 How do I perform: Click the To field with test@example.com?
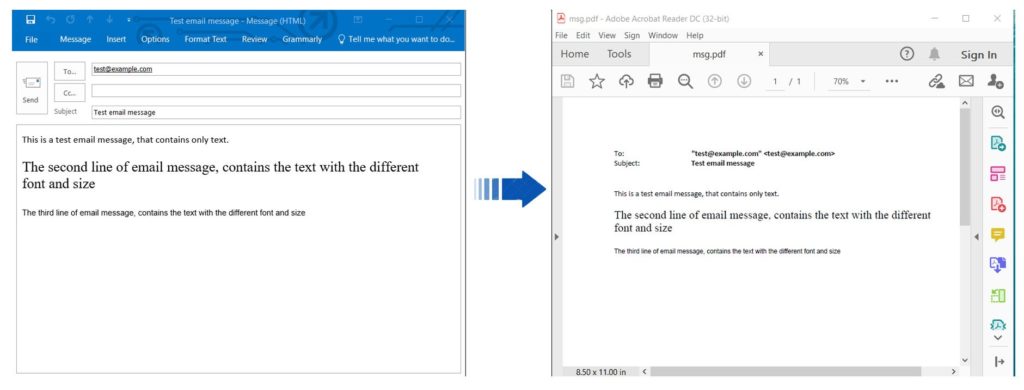click(276, 69)
